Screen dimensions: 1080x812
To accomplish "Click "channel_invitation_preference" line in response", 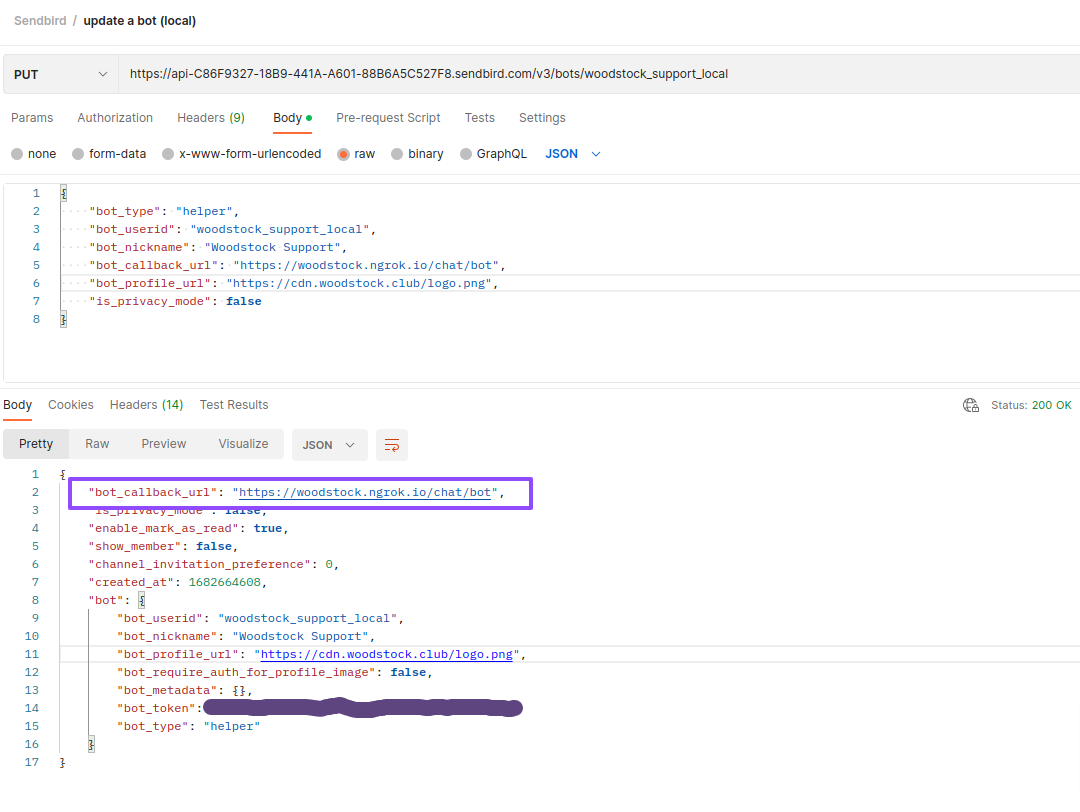I will click(214, 564).
